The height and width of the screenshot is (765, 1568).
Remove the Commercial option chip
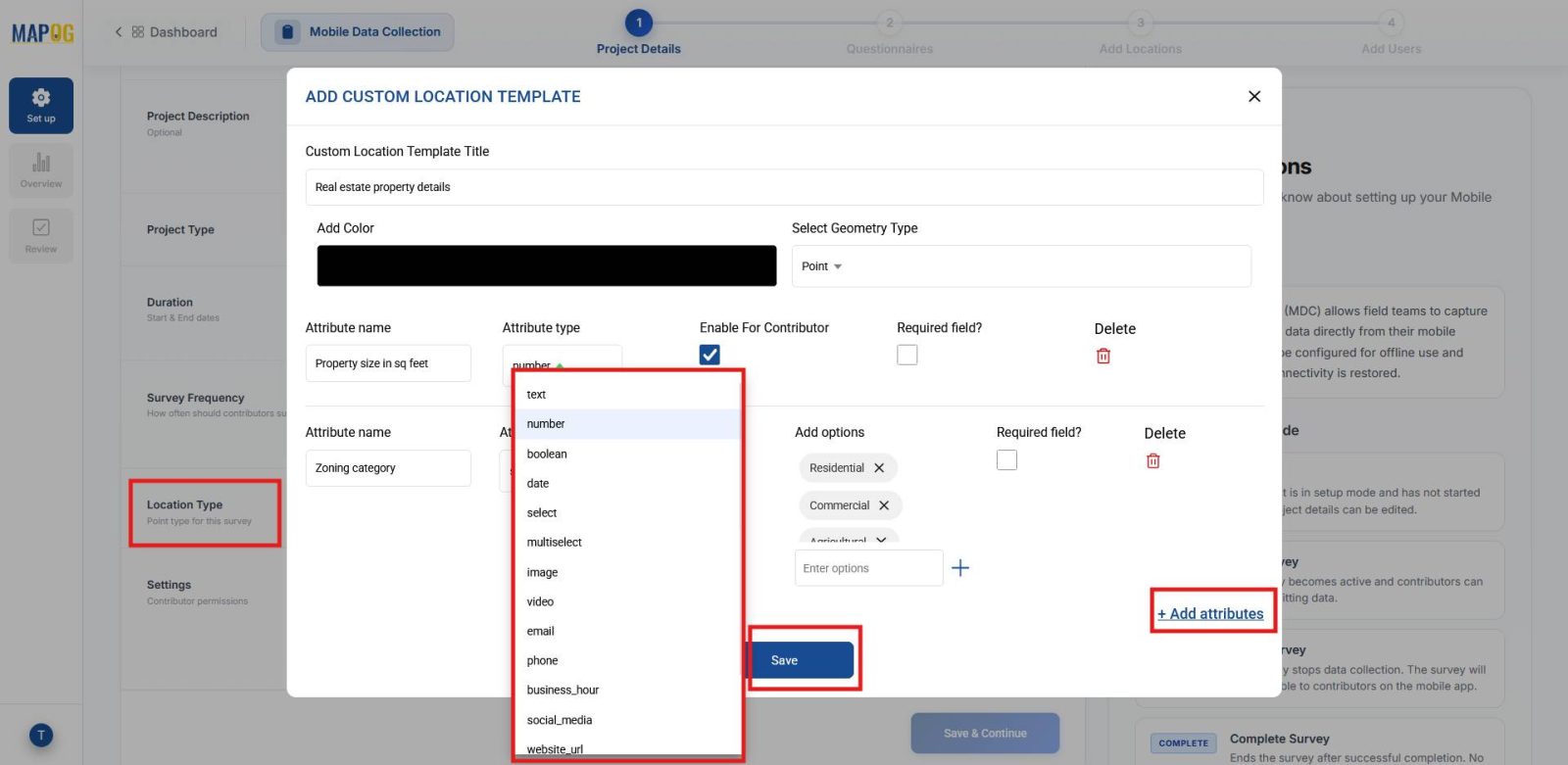884,505
